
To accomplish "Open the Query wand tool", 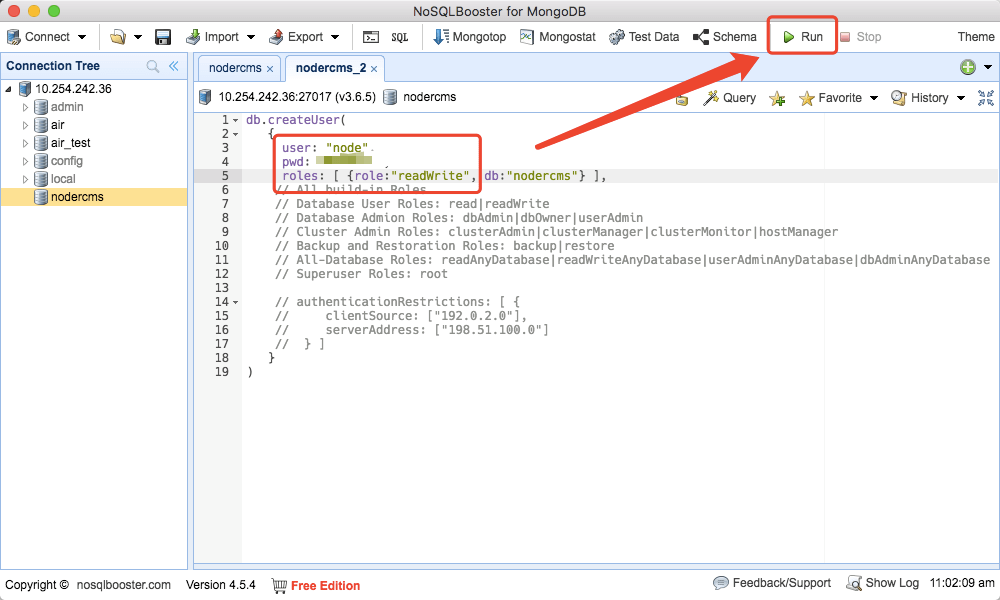I will pos(730,98).
